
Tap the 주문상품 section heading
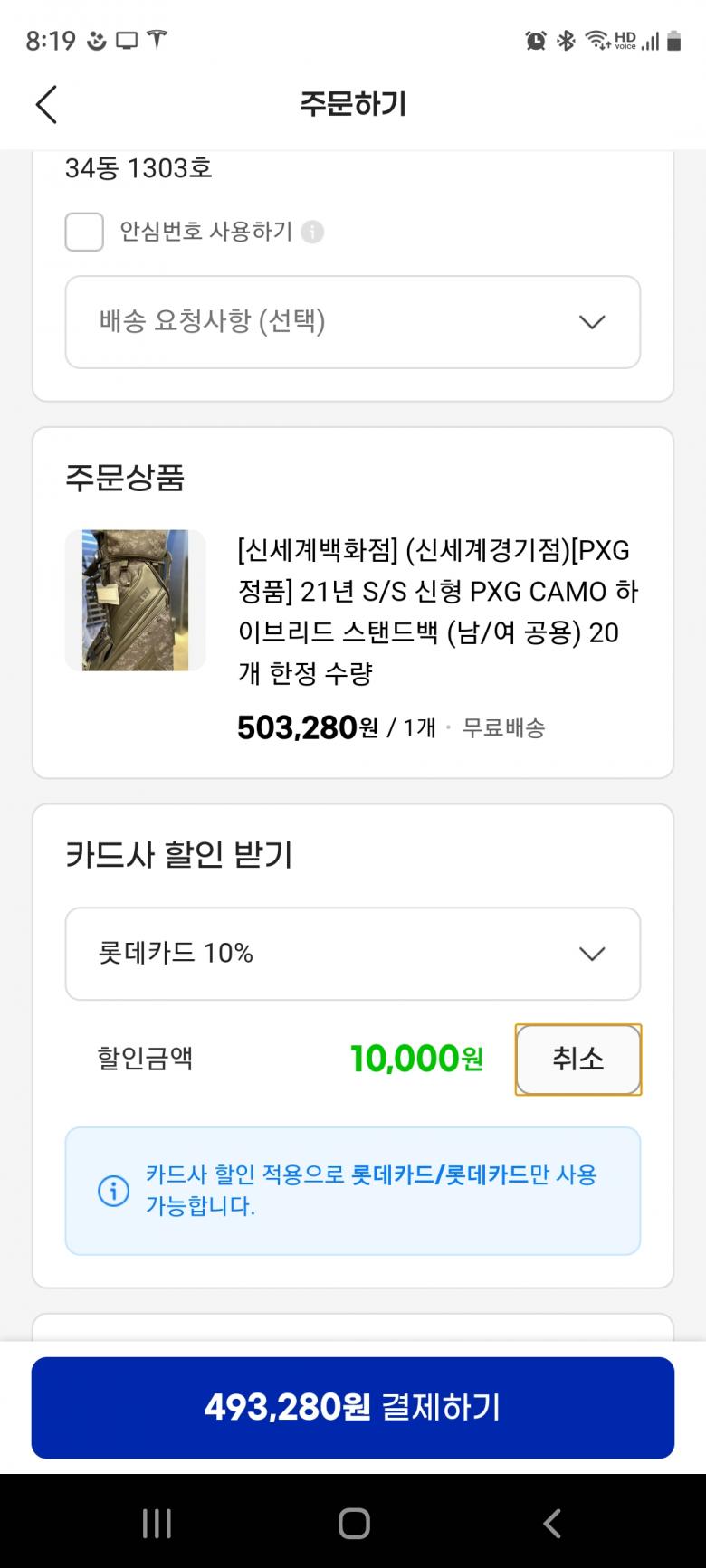125,478
